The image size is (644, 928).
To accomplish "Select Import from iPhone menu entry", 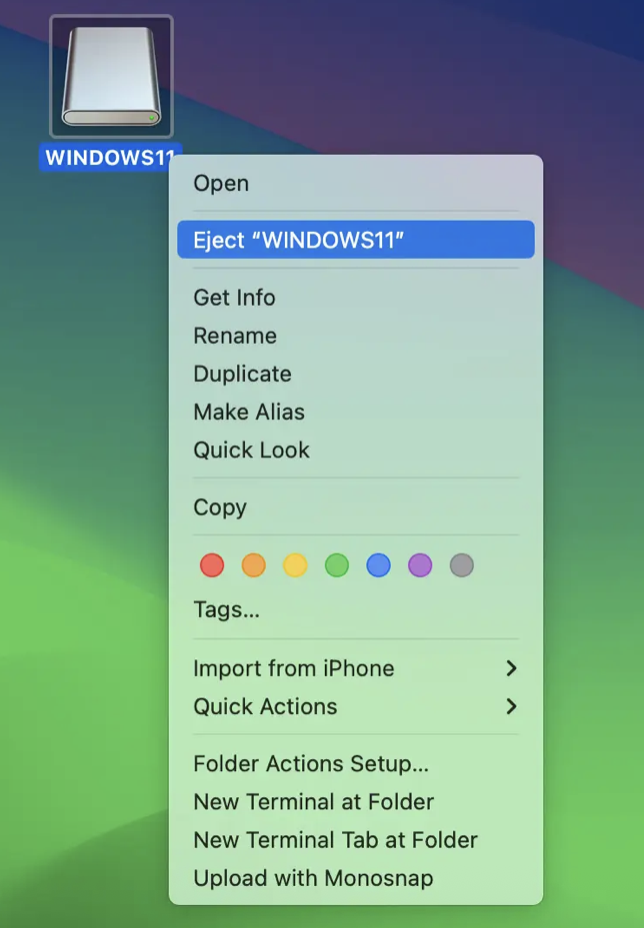I will (x=356, y=668).
